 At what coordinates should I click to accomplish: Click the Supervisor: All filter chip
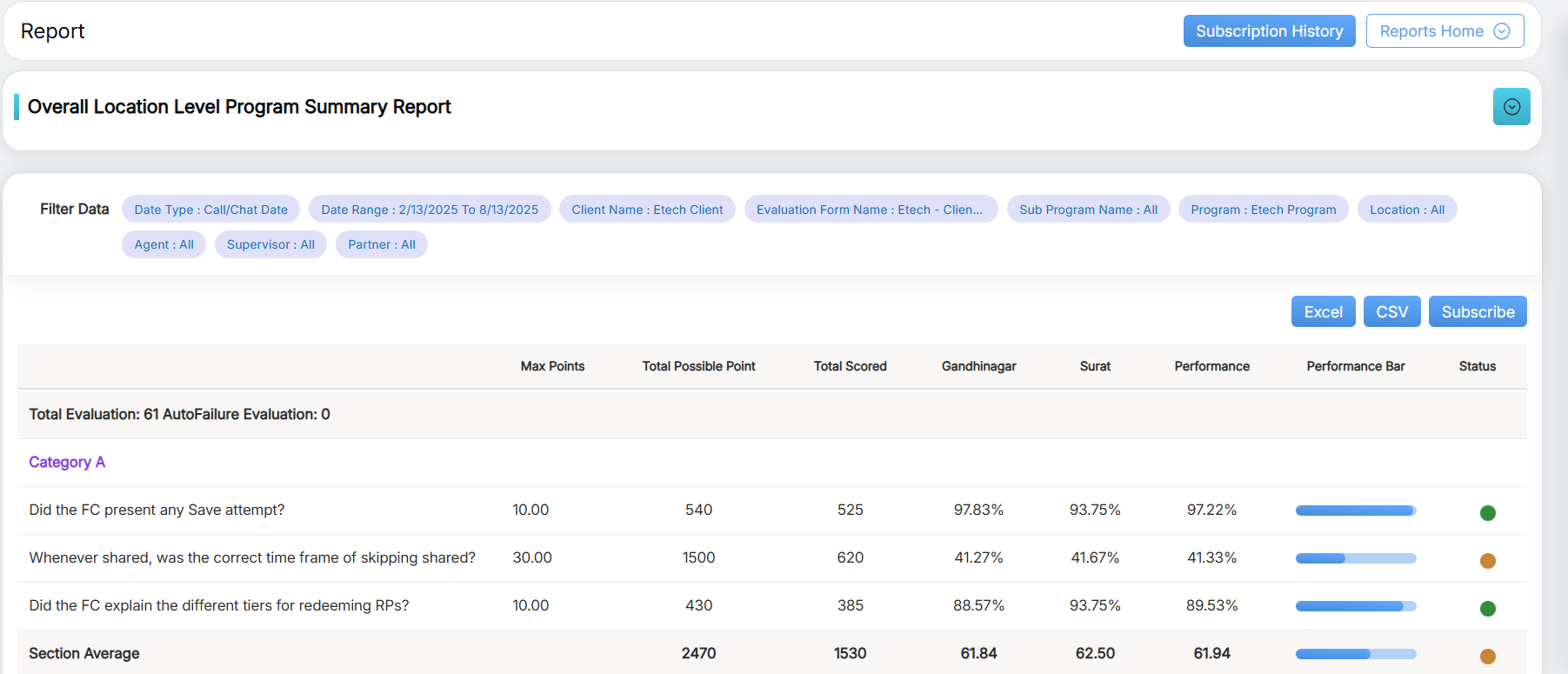coord(270,244)
